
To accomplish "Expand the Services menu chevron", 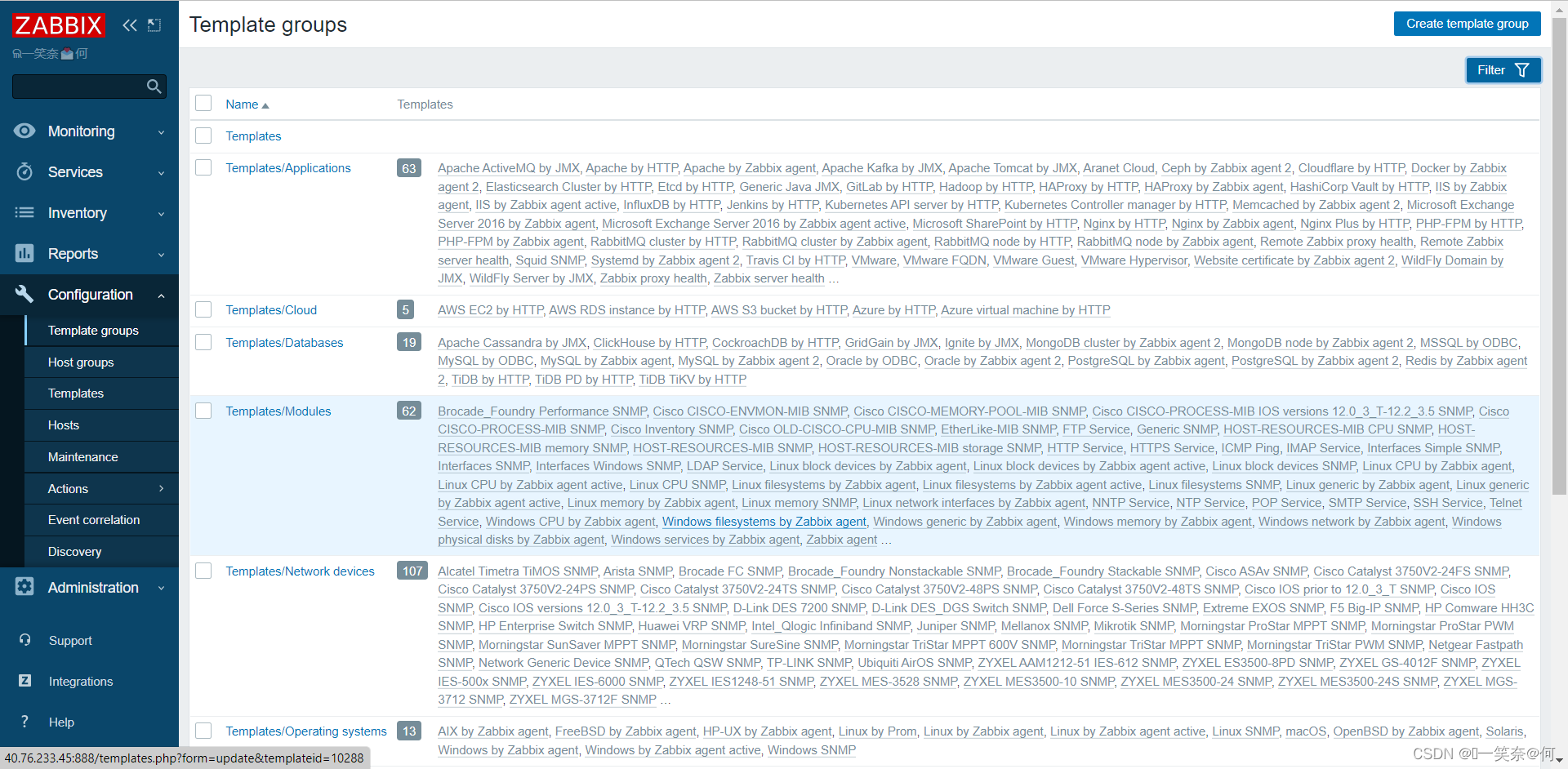I will click(161, 173).
